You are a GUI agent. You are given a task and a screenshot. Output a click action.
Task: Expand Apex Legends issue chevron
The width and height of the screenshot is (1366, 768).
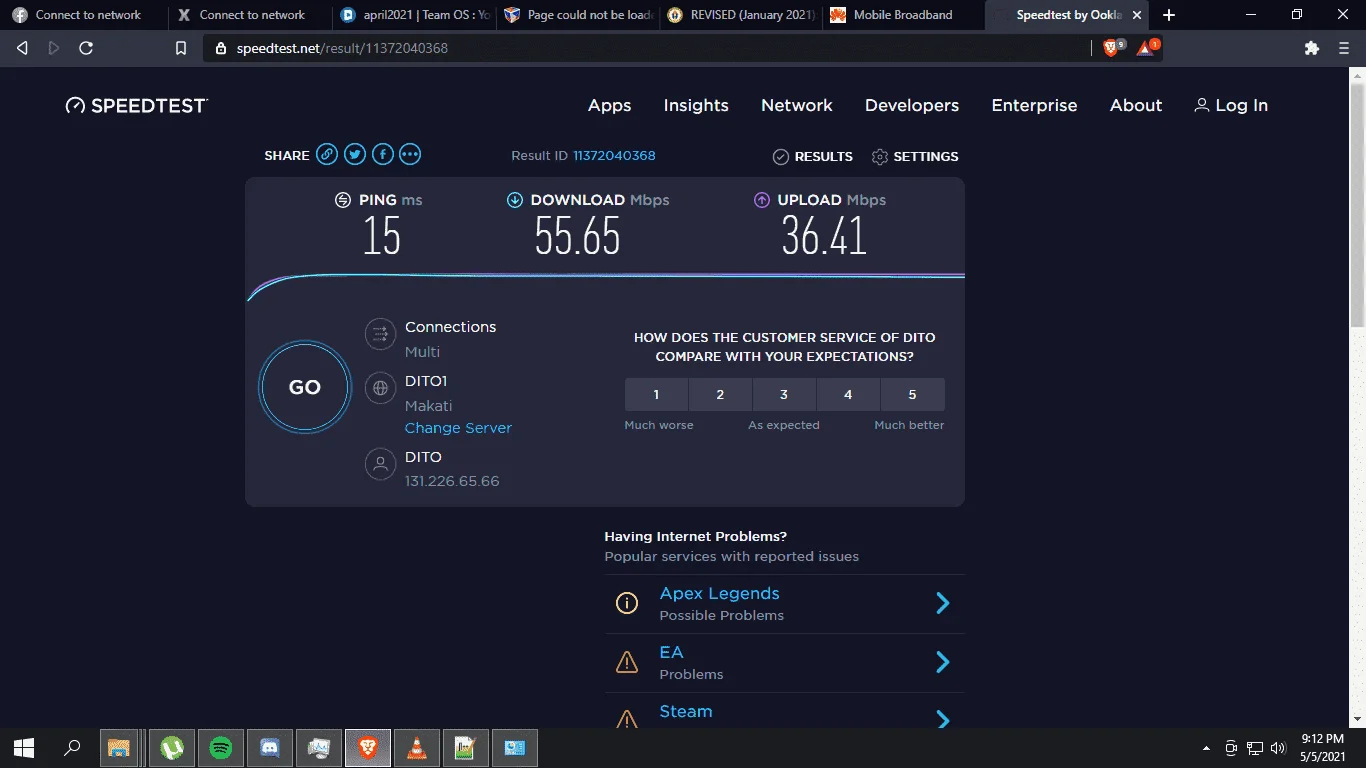coord(942,603)
